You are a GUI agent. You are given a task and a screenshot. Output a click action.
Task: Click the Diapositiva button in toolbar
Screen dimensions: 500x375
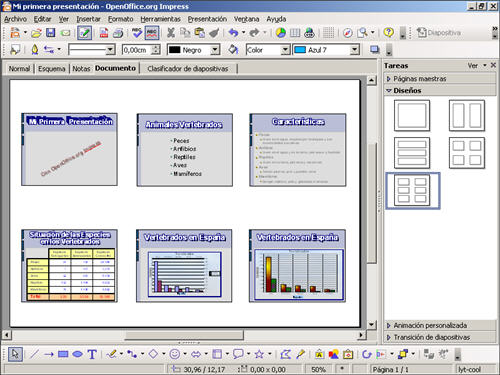pyautogui.click(x=439, y=33)
